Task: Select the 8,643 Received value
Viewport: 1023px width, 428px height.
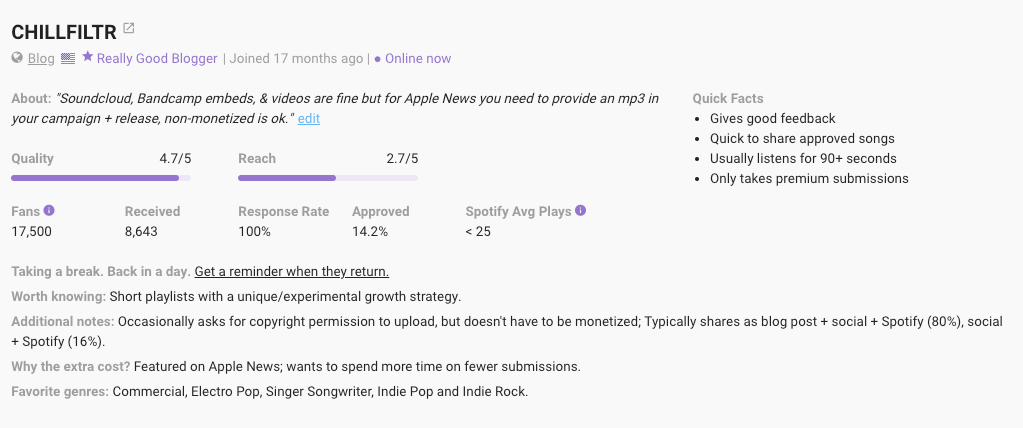Action: tap(141, 231)
